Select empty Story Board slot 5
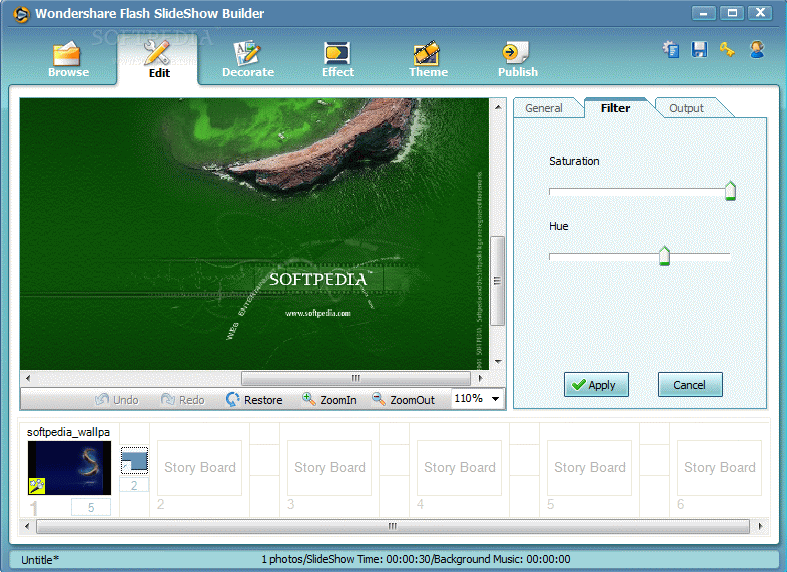Image resolution: width=787 pixels, height=572 pixels. pyautogui.click(x=589, y=468)
